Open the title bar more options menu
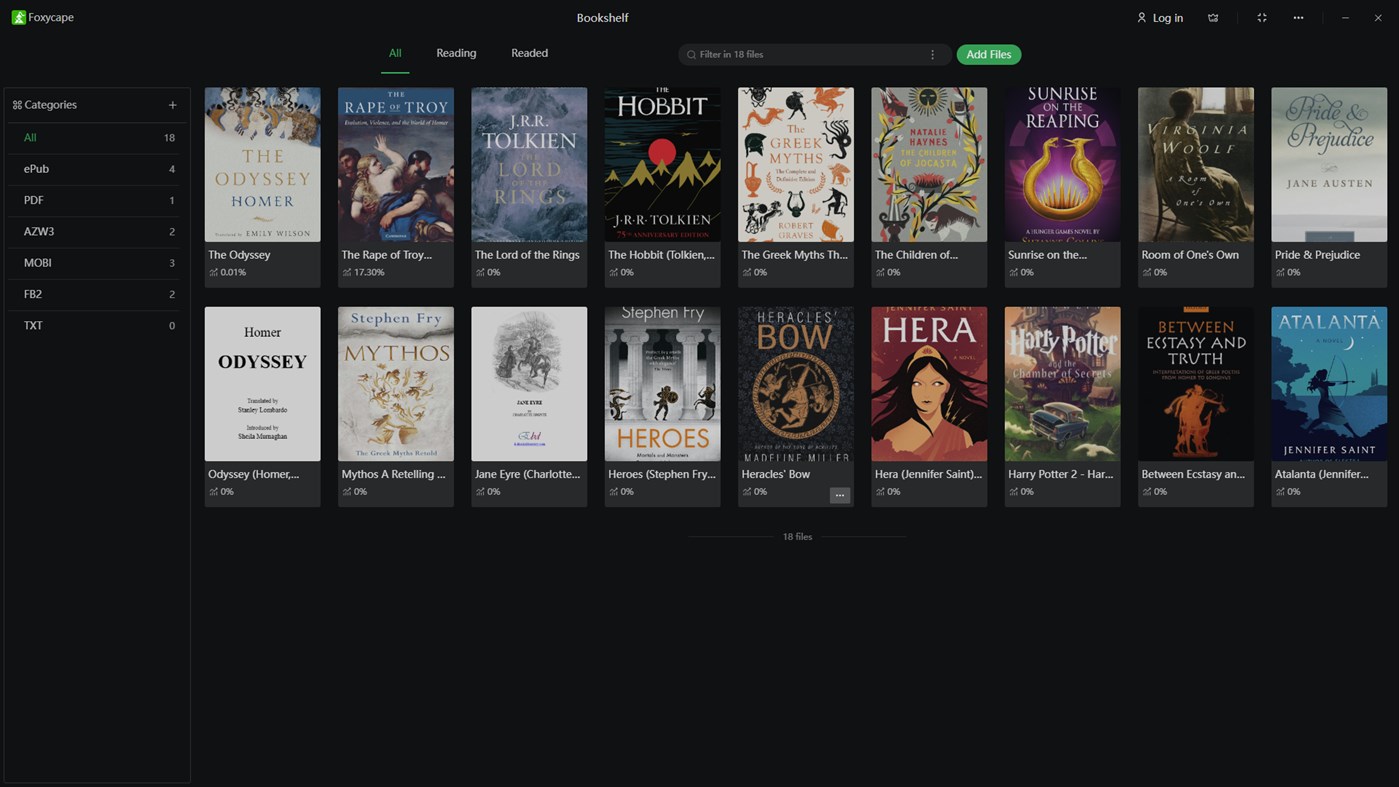The height and width of the screenshot is (787, 1399). [1298, 18]
